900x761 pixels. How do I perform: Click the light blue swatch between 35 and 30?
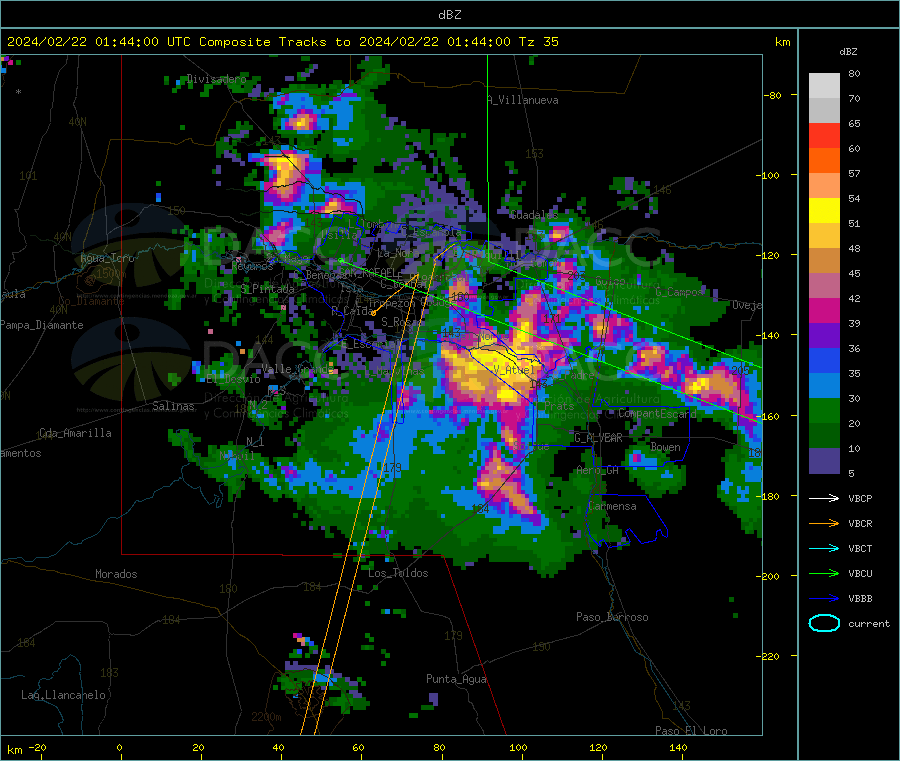(824, 386)
